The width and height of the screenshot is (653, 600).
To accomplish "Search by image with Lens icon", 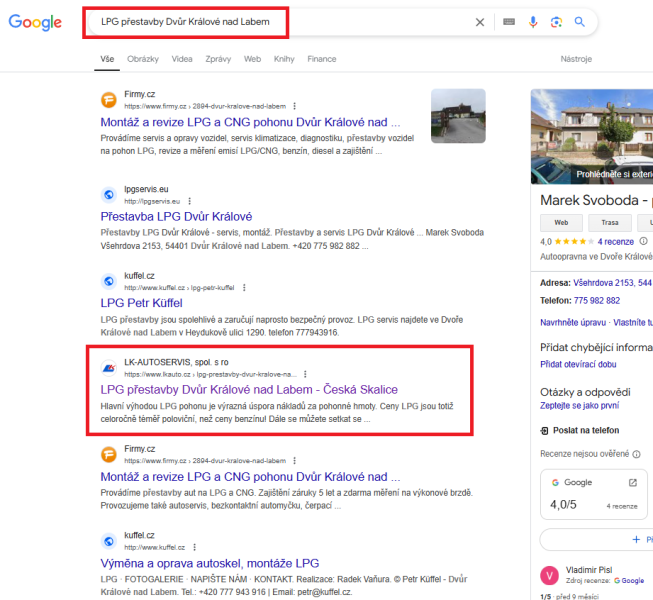I will (556, 22).
